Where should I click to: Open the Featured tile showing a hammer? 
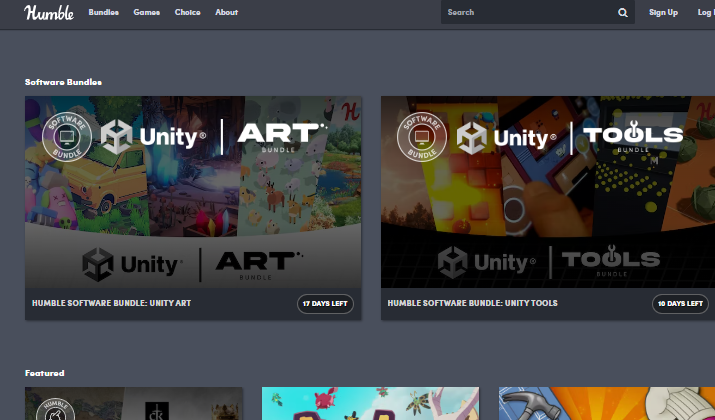(607, 404)
